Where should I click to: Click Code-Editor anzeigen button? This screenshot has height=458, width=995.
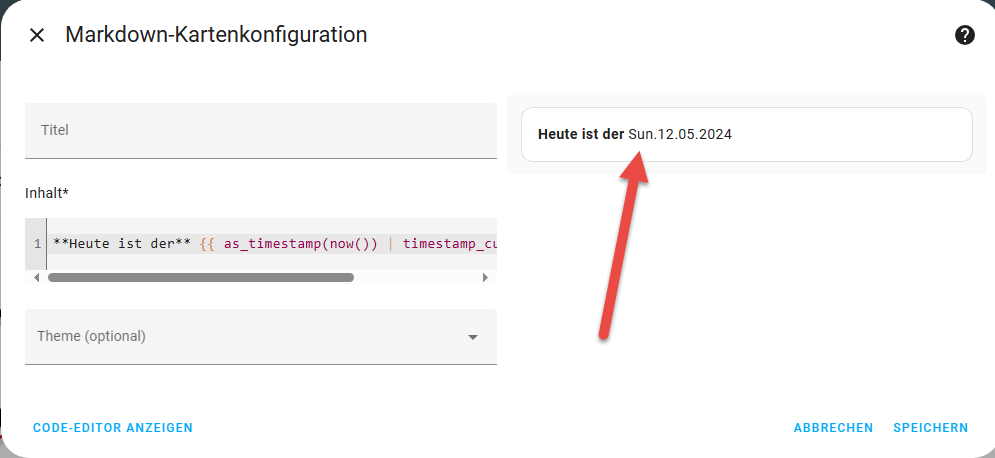click(113, 428)
